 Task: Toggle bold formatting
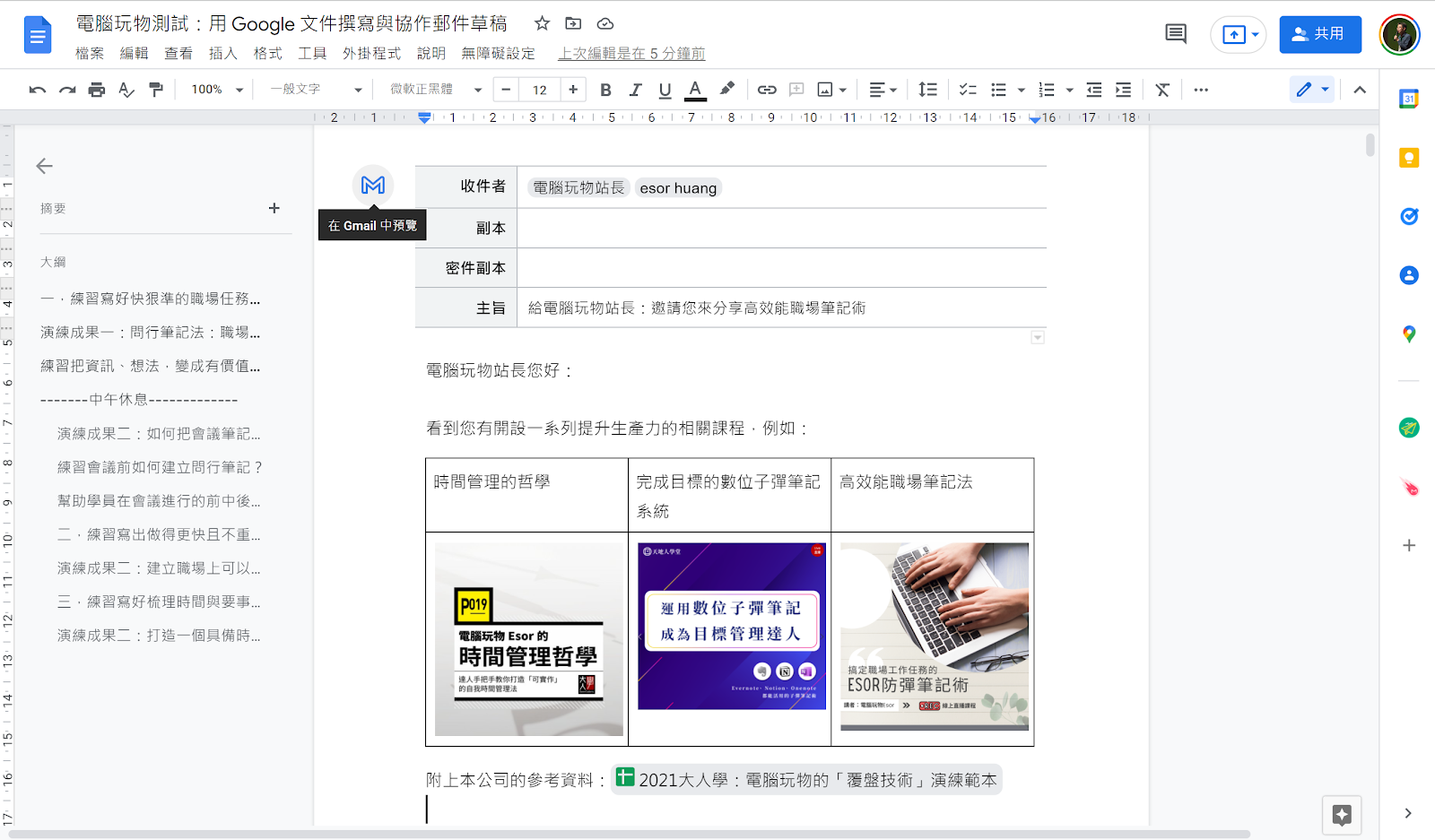pyautogui.click(x=606, y=90)
